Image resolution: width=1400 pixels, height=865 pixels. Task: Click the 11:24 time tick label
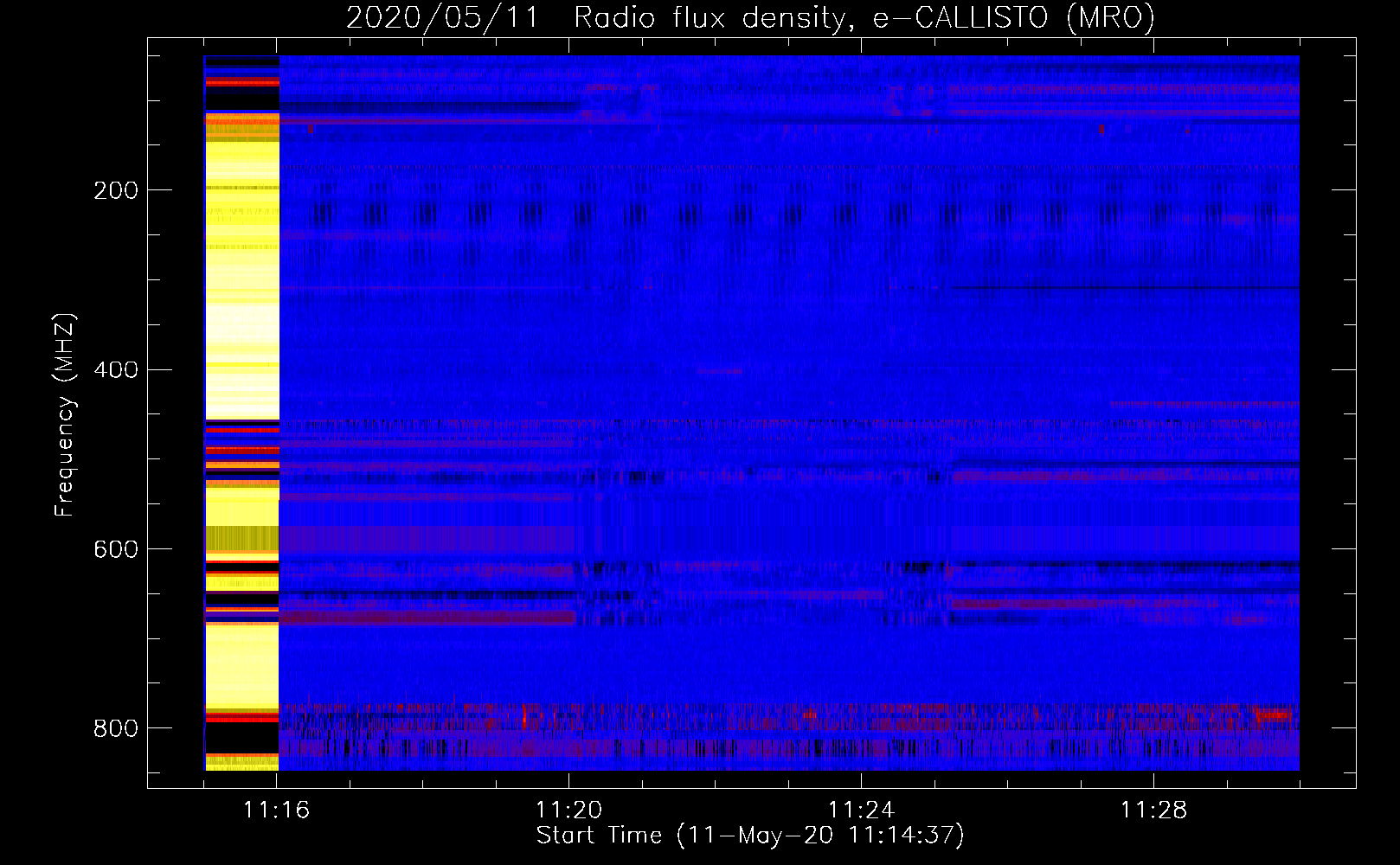pyautogui.click(x=861, y=811)
